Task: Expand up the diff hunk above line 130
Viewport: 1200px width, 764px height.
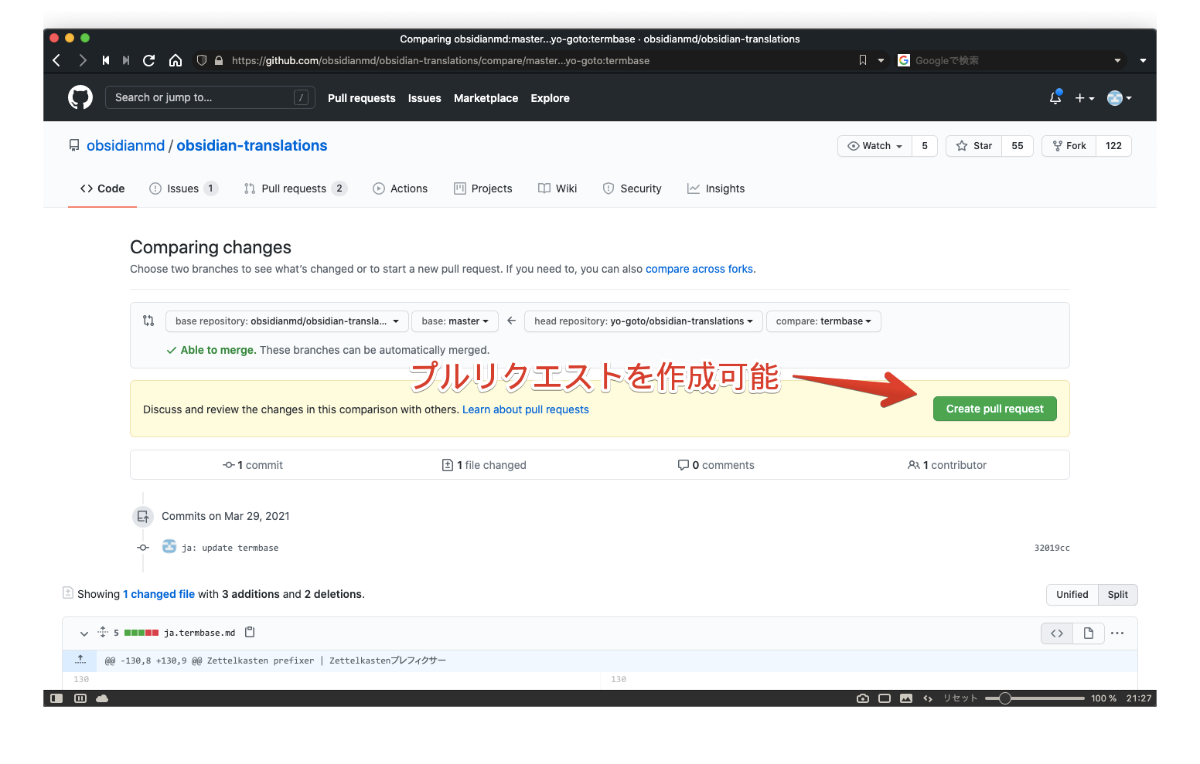Action: [80, 660]
